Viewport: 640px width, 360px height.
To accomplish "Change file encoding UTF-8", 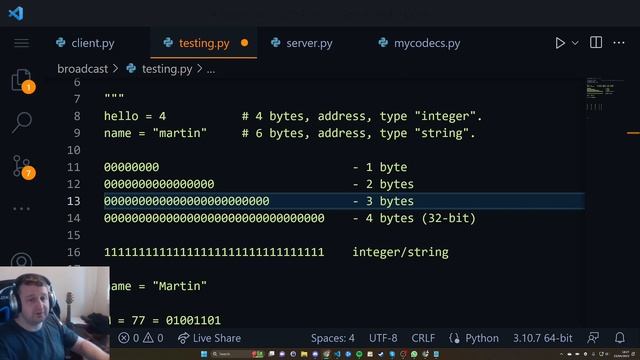I will [x=383, y=338].
